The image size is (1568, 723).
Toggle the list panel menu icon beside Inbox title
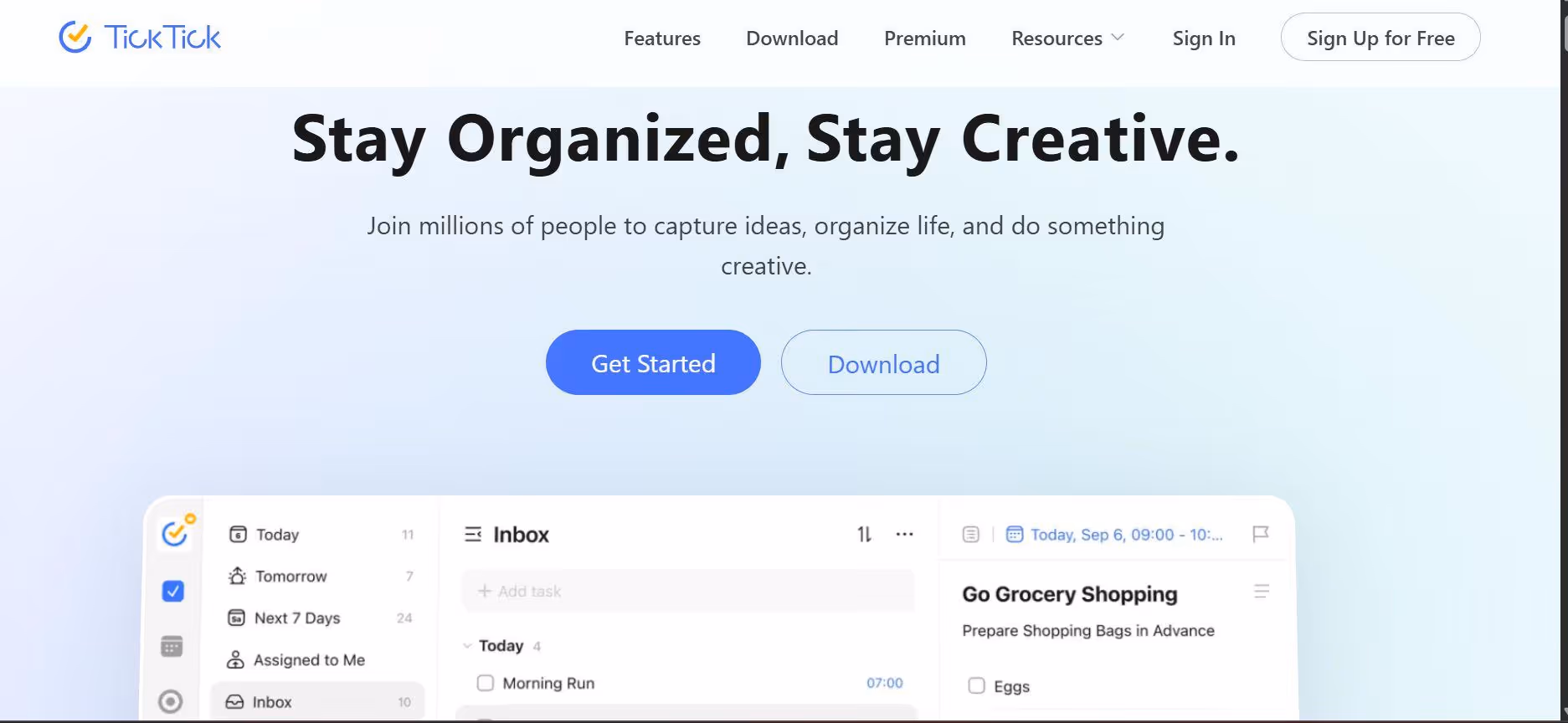click(x=473, y=534)
